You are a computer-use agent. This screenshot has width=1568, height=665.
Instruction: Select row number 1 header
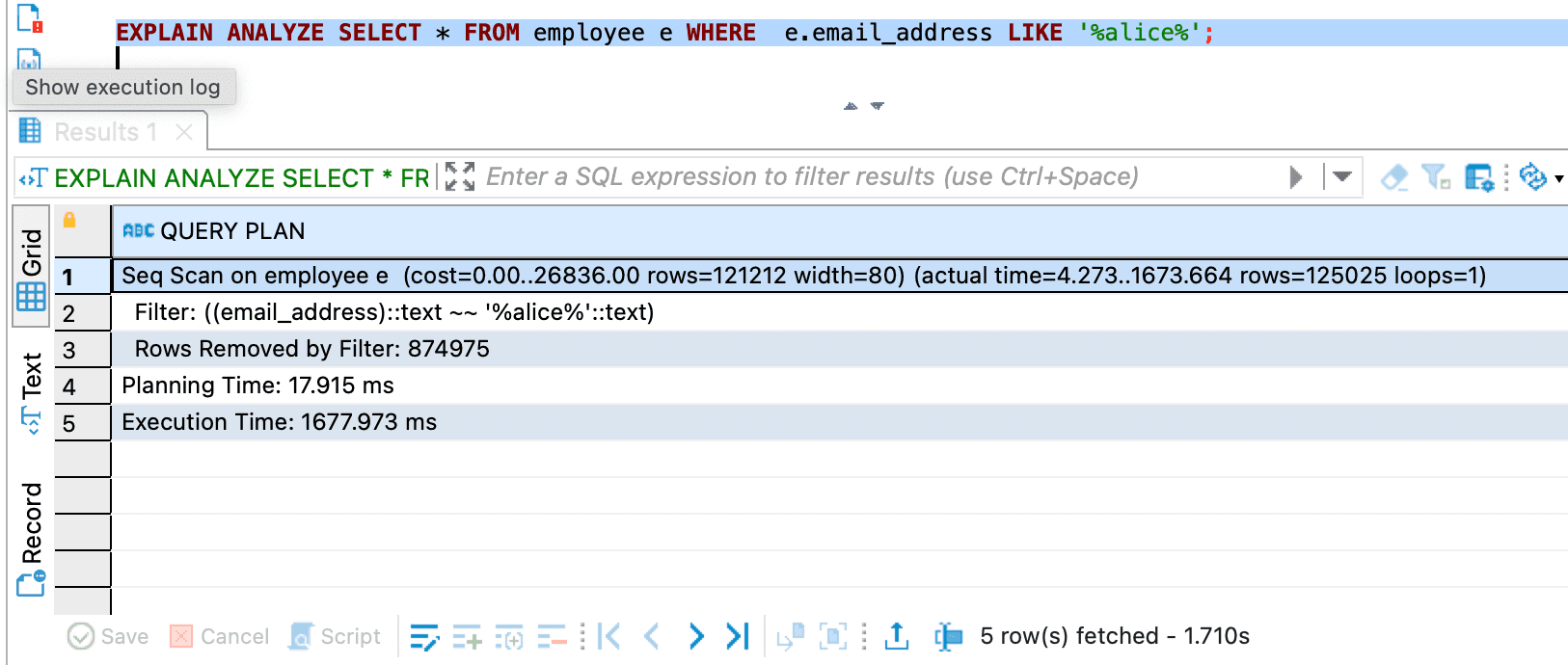[83, 277]
